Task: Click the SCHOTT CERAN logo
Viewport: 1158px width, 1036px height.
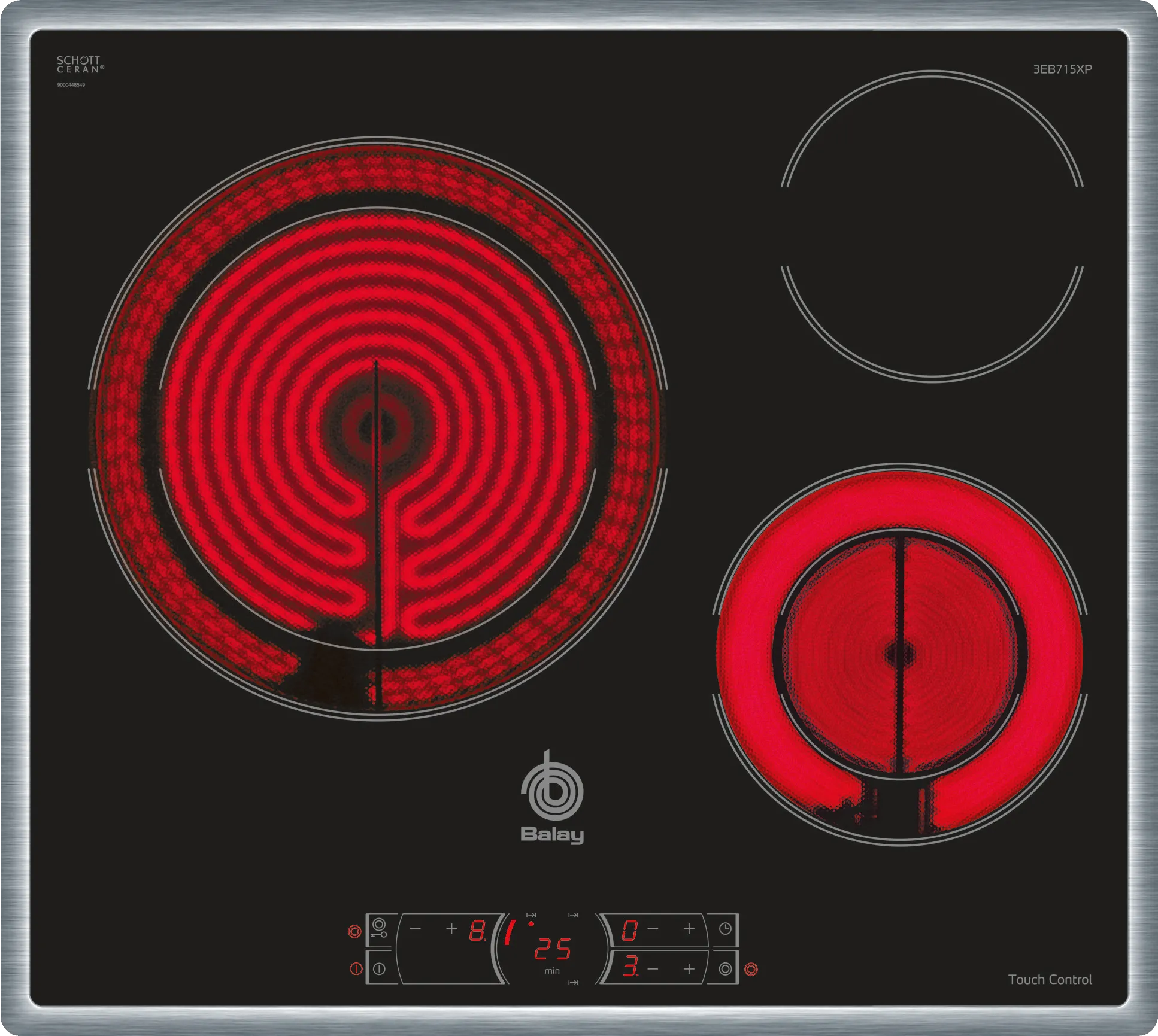Action: click(x=80, y=65)
